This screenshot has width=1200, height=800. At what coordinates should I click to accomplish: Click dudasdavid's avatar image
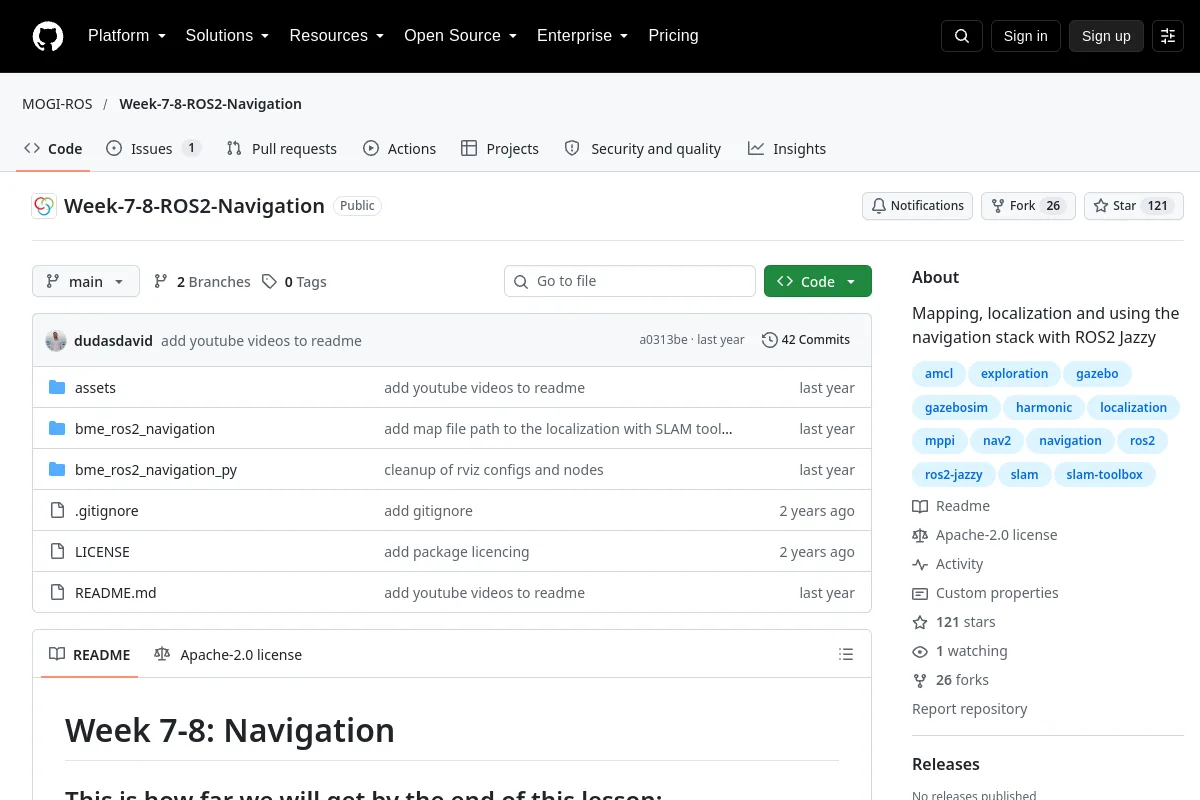click(56, 341)
